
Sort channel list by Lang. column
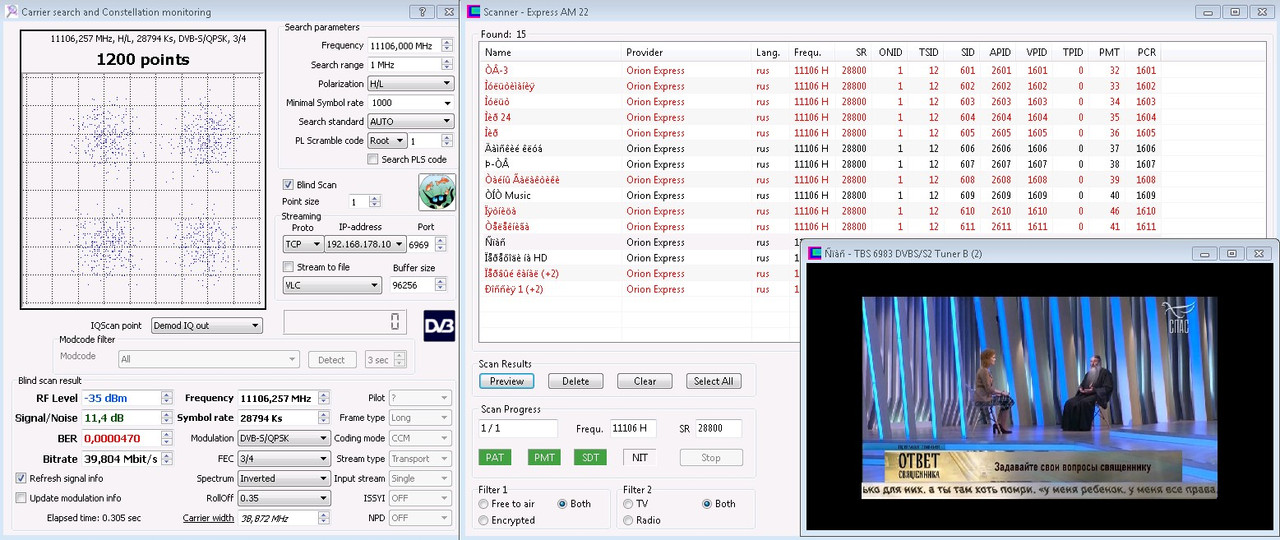coord(769,53)
